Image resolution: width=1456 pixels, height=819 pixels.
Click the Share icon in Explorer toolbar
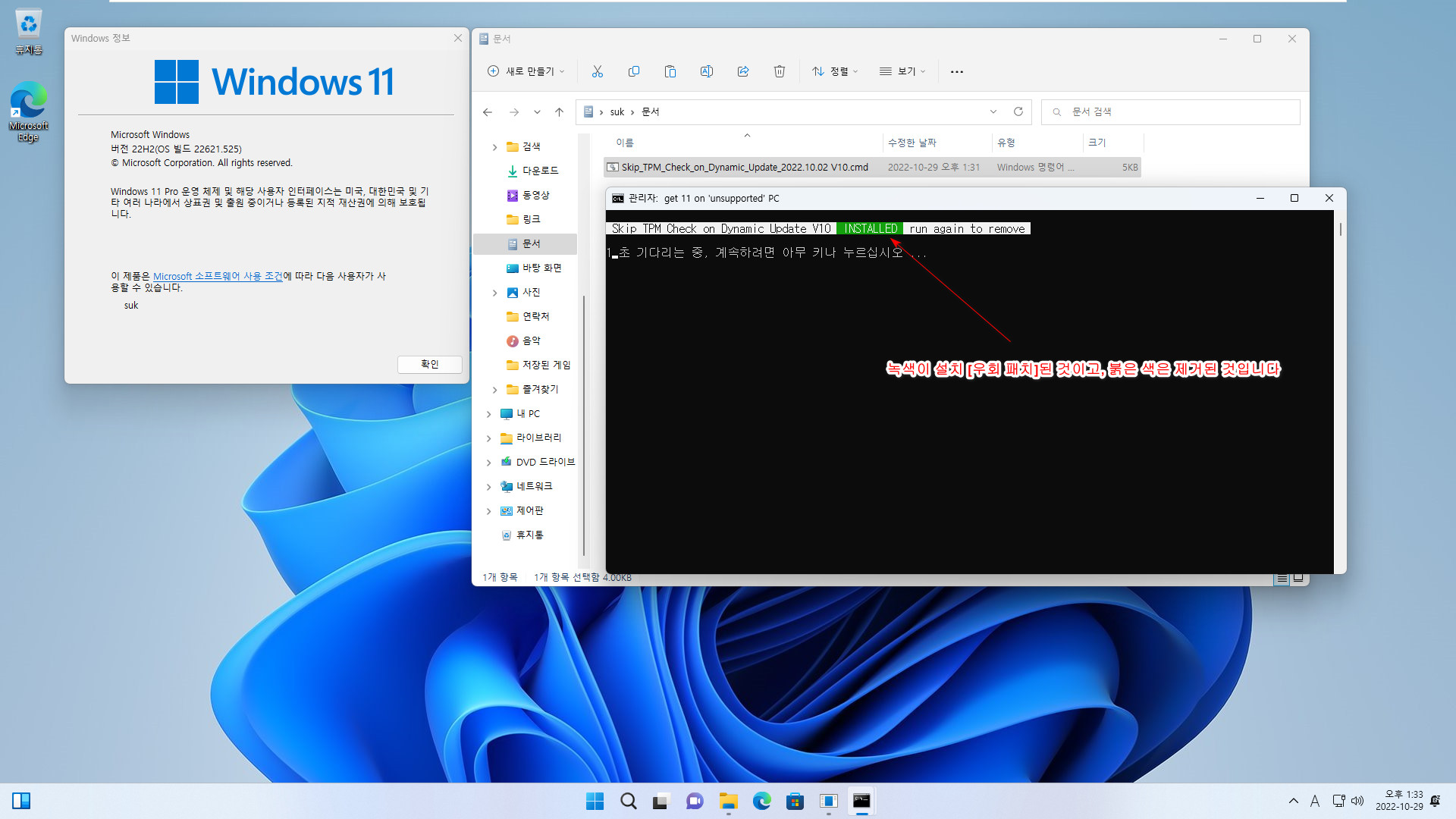pyautogui.click(x=743, y=71)
